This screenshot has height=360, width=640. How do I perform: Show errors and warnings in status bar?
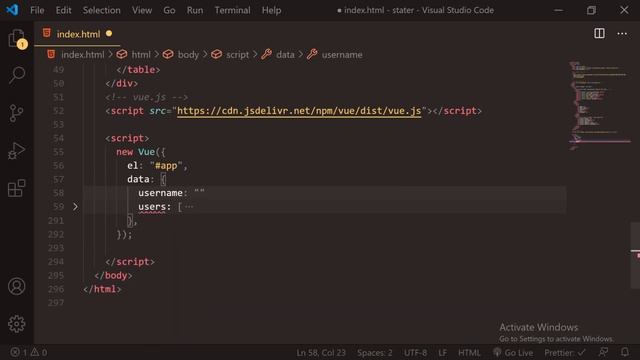click(29, 352)
